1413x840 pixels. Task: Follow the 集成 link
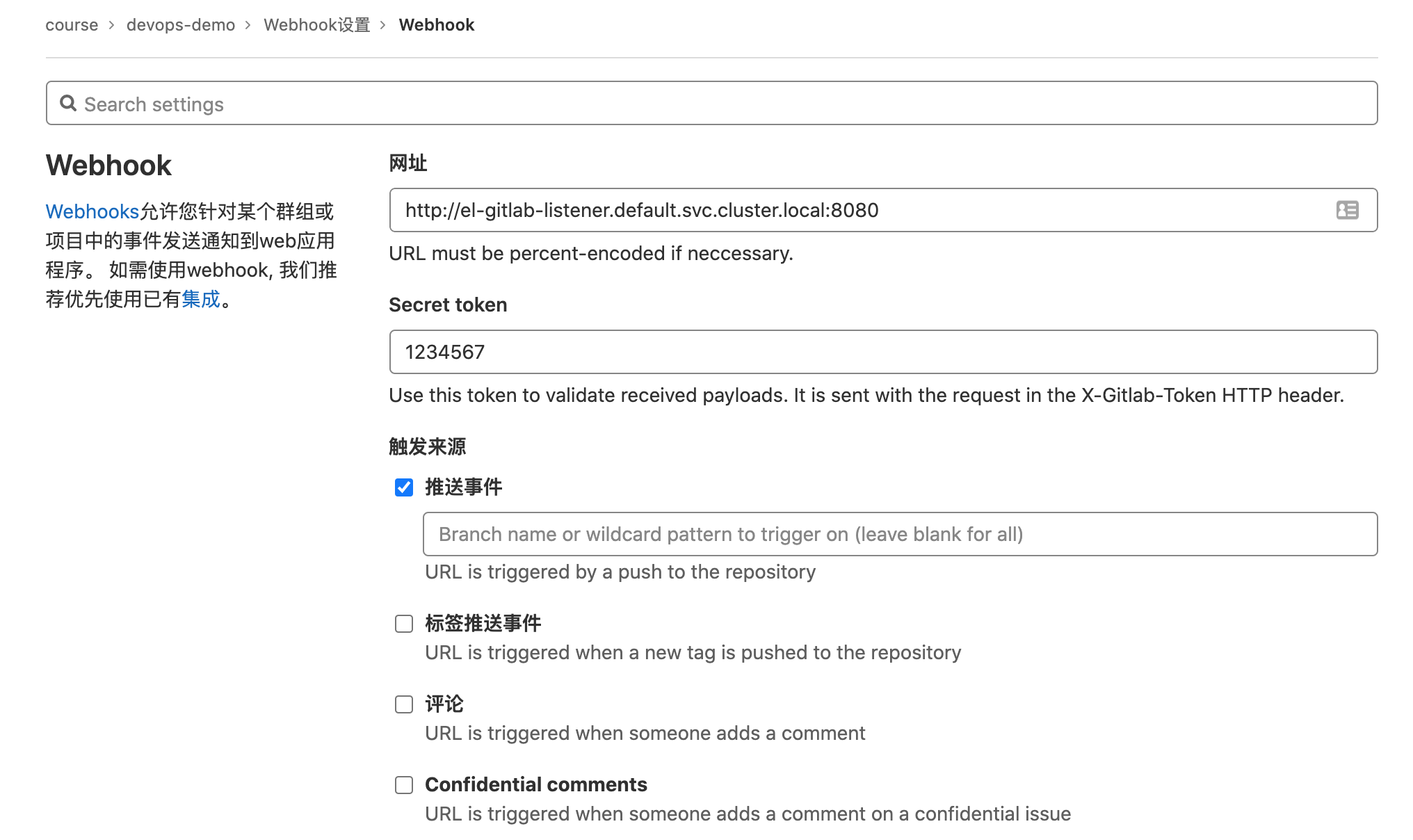(x=201, y=299)
